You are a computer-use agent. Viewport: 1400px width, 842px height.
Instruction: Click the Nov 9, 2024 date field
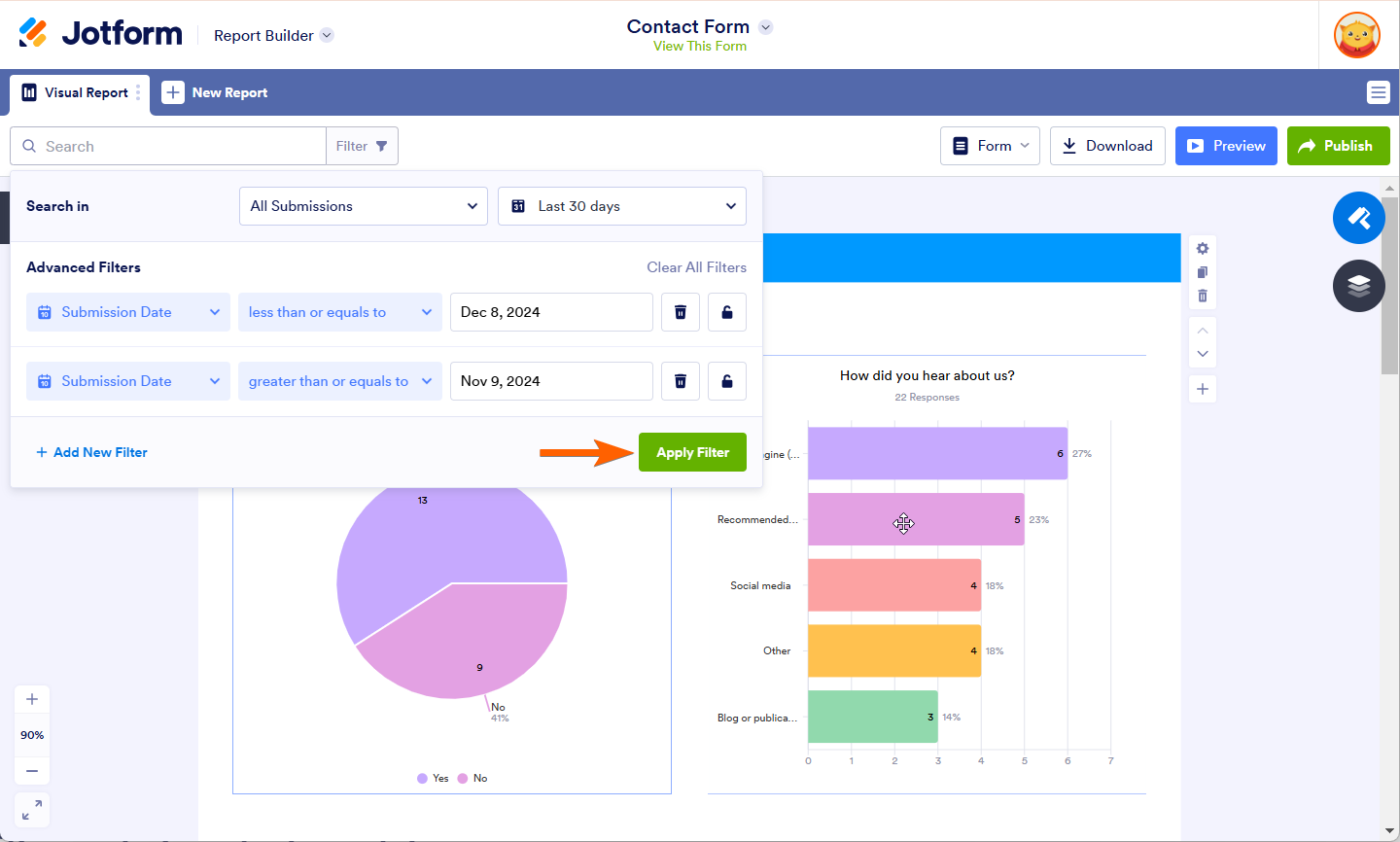click(x=551, y=381)
